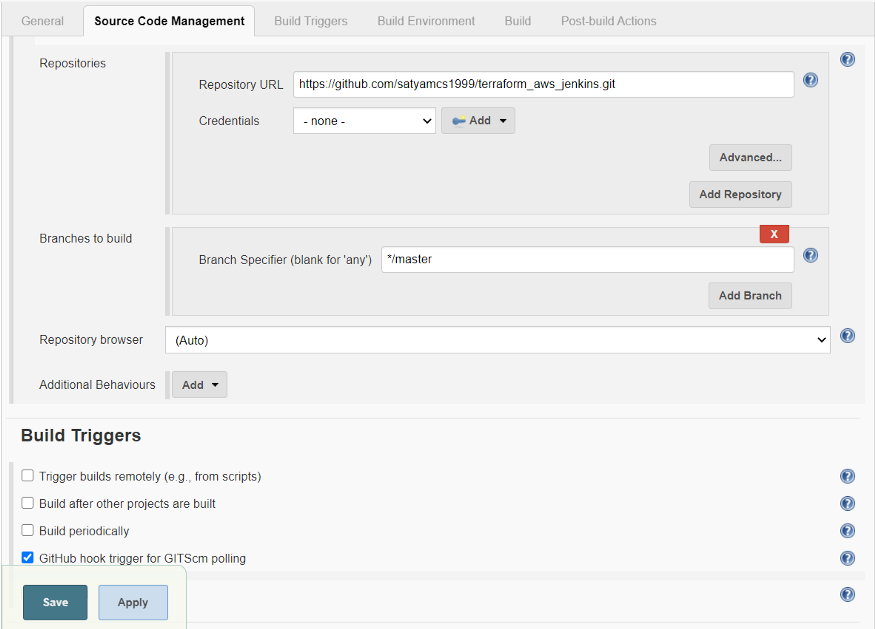Screen dimensions: 875x629
Task: Switch to the Post-build Actions tab
Action: pyautogui.click(x=608, y=21)
